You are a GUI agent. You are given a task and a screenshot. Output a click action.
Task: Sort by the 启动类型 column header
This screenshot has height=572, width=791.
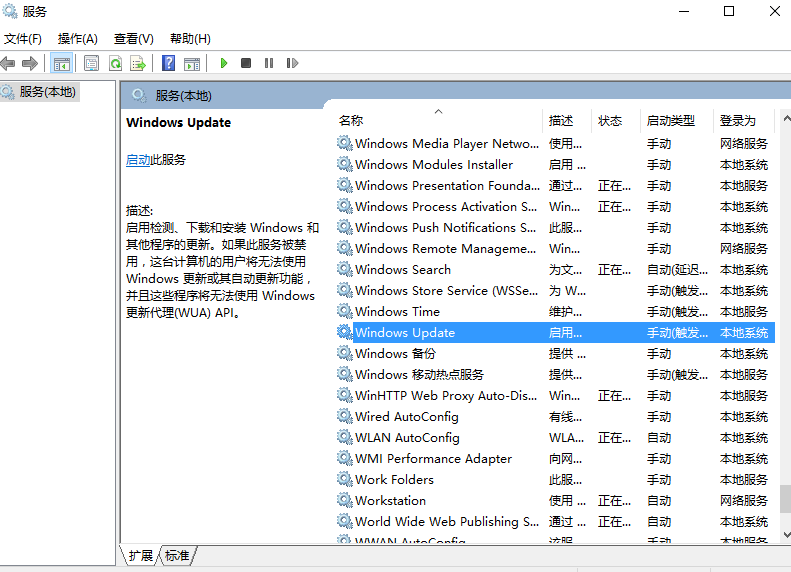(x=677, y=121)
